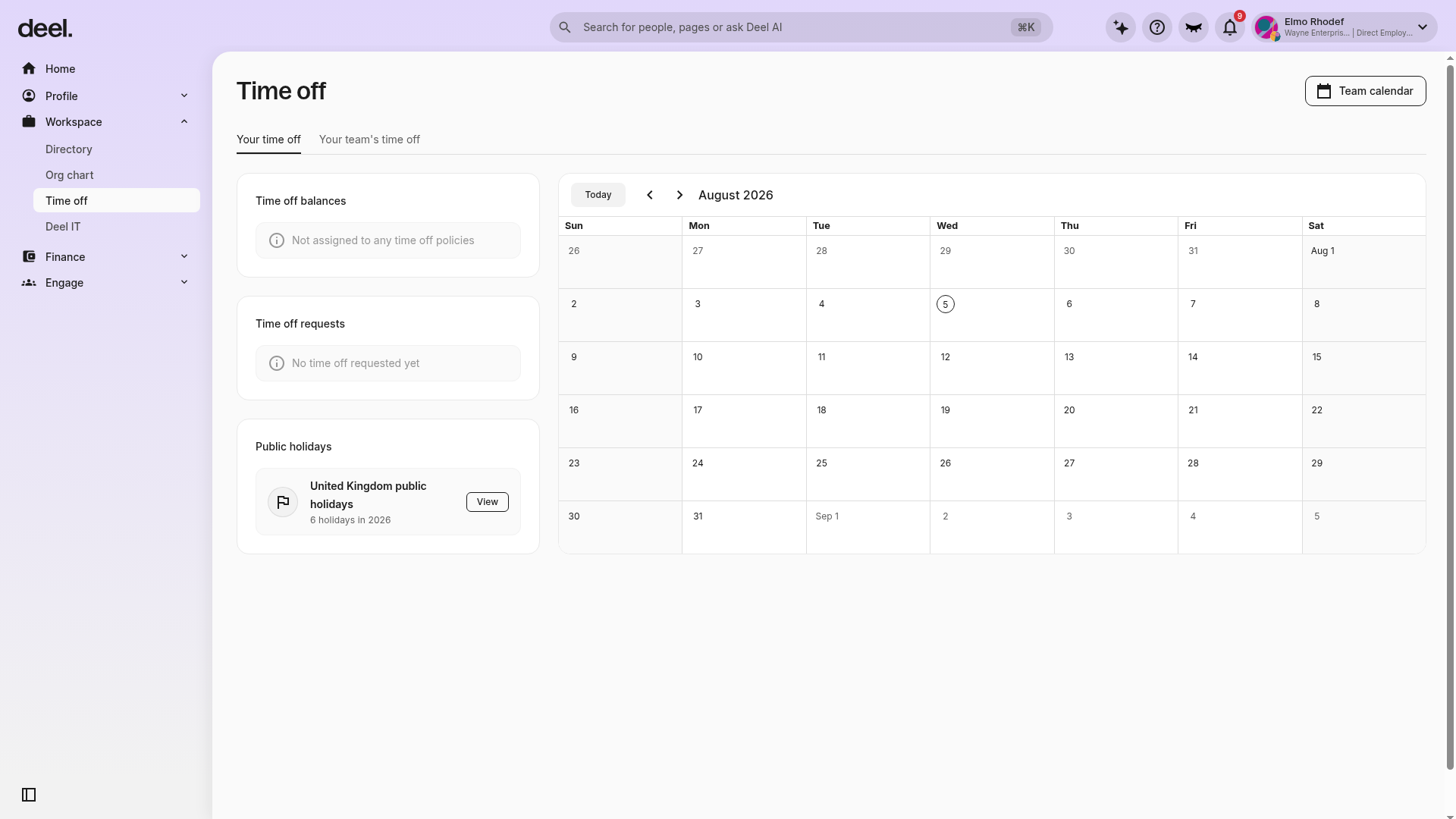Select August 31 in the calendar
Viewport: 1456px width, 819px height.
tap(698, 516)
